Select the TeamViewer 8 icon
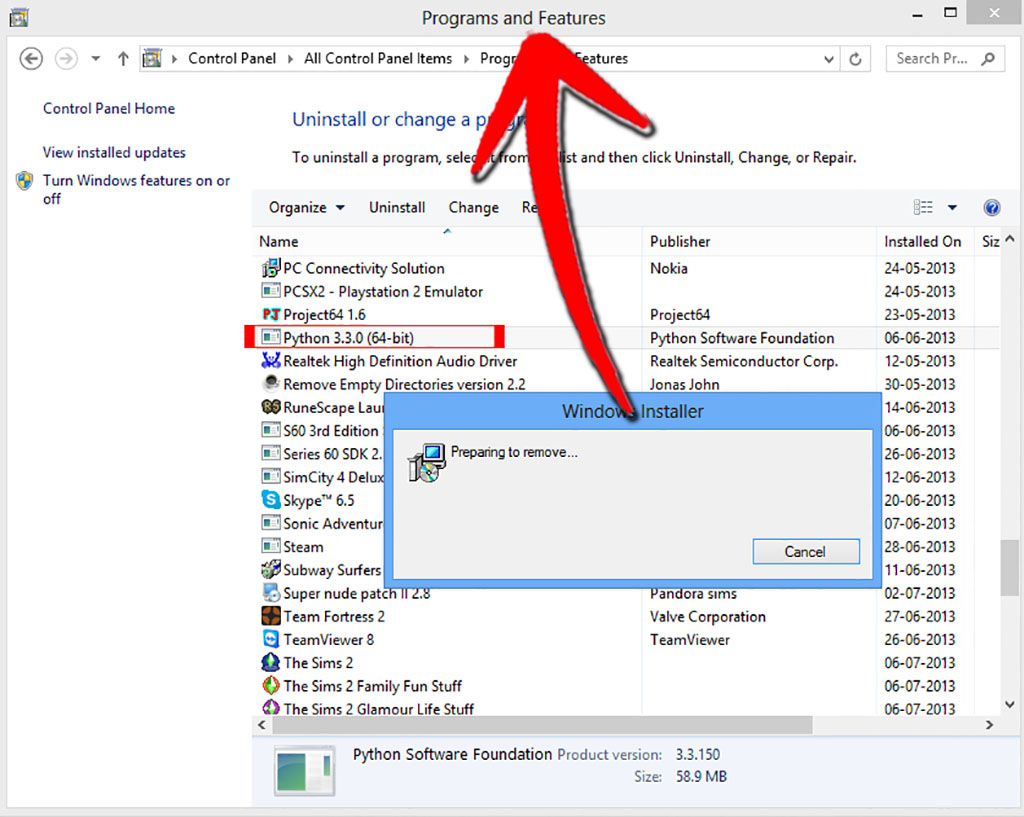The width and height of the screenshot is (1024, 817). 270,639
